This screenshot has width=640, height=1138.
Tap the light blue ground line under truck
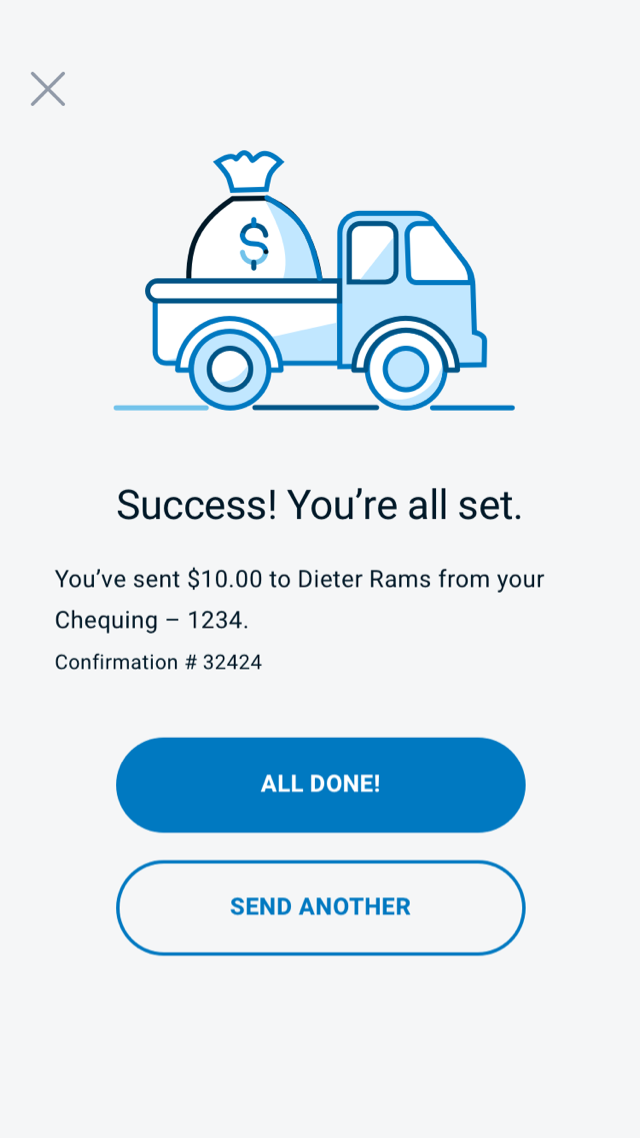click(x=160, y=408)
